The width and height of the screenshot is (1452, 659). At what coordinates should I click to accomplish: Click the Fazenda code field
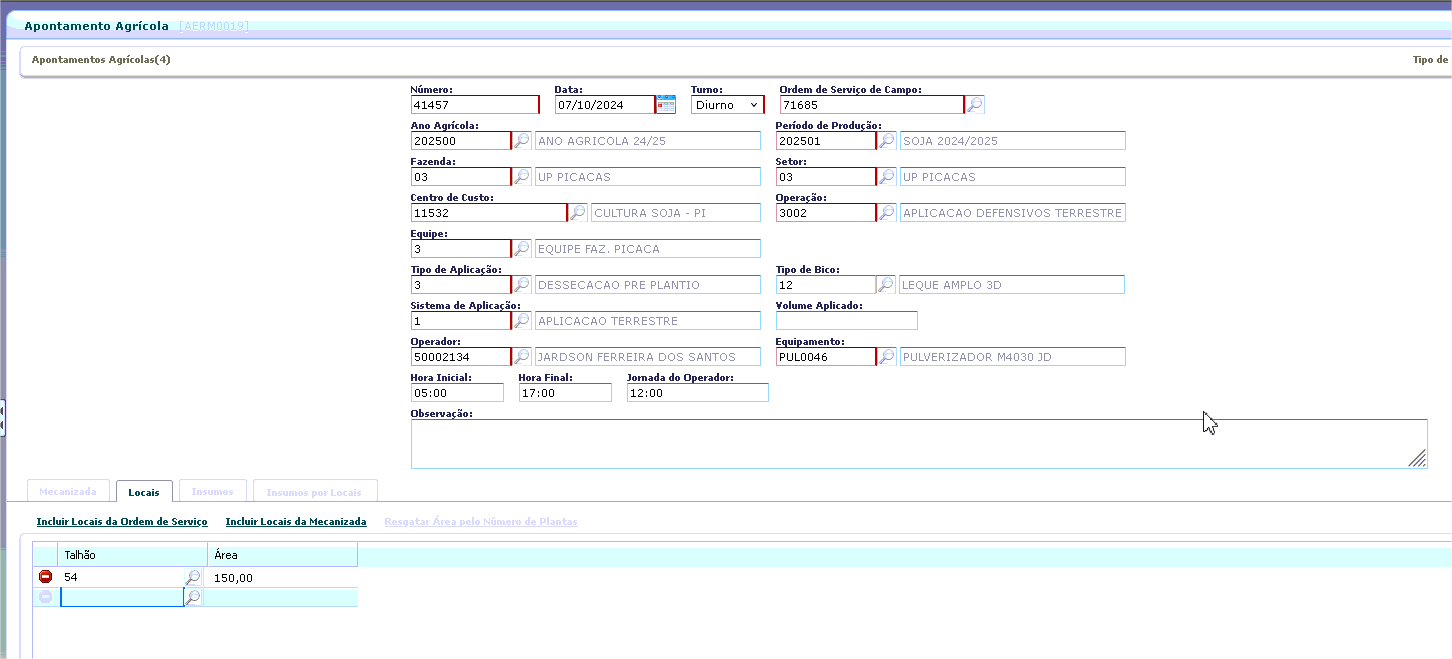[x=461, y=176]
